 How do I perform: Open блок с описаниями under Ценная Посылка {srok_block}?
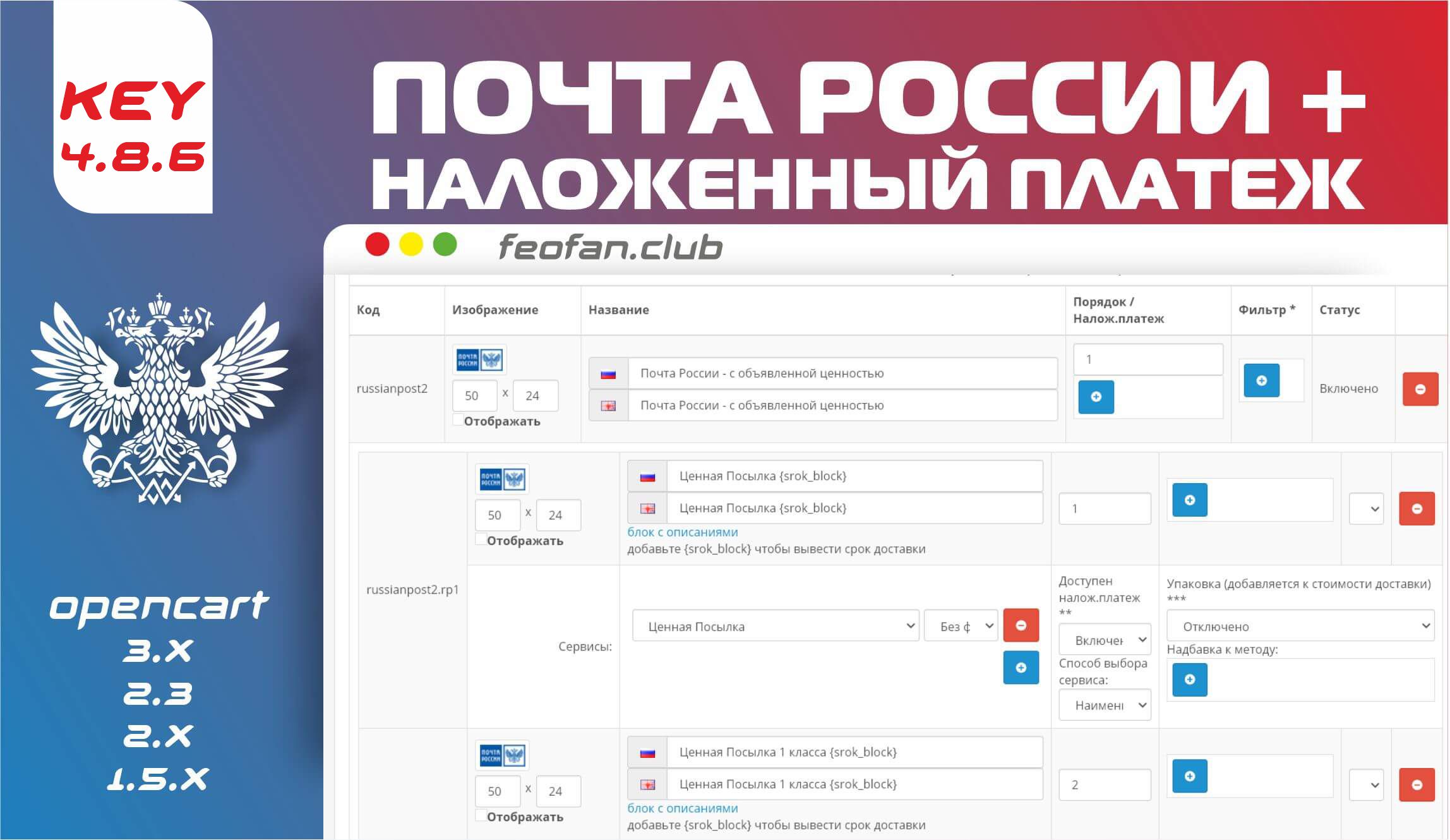[x=683, y=532]
